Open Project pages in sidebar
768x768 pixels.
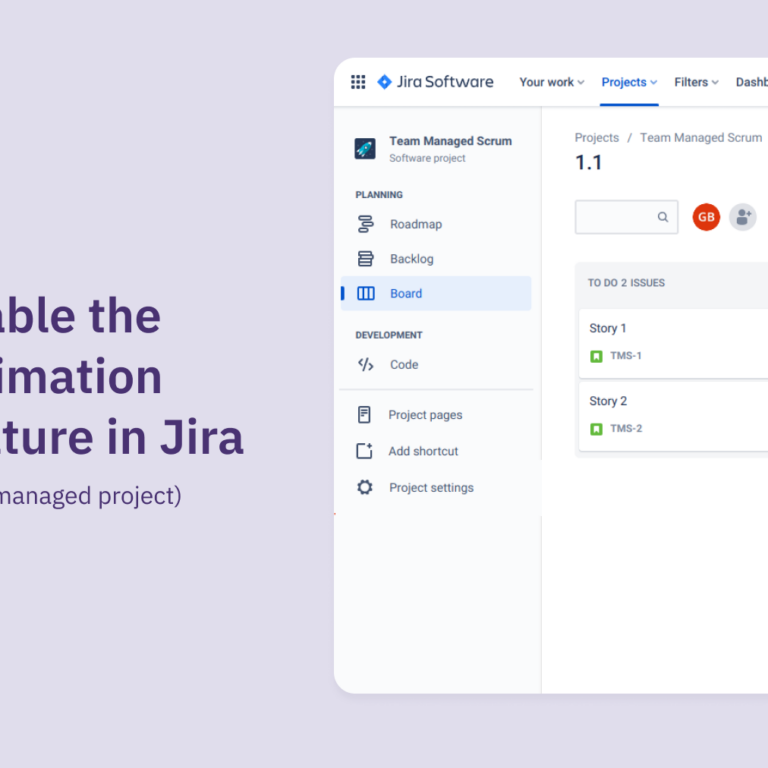[425, 415]
